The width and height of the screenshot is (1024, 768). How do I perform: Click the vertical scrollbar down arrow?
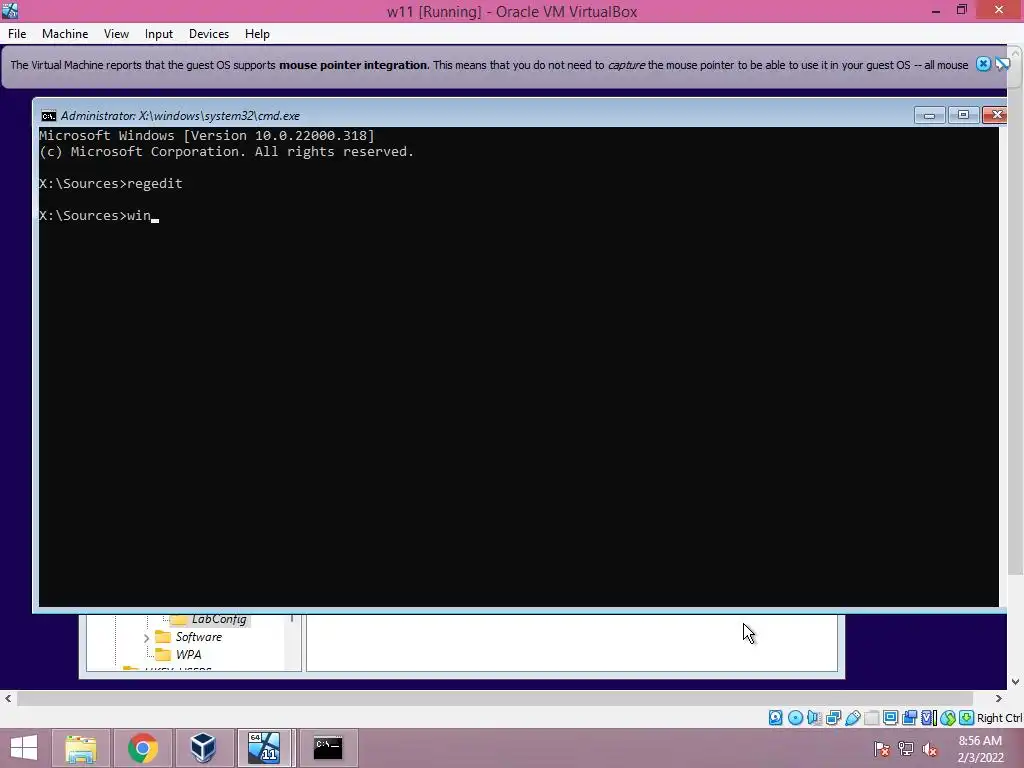click(1016, 682)
